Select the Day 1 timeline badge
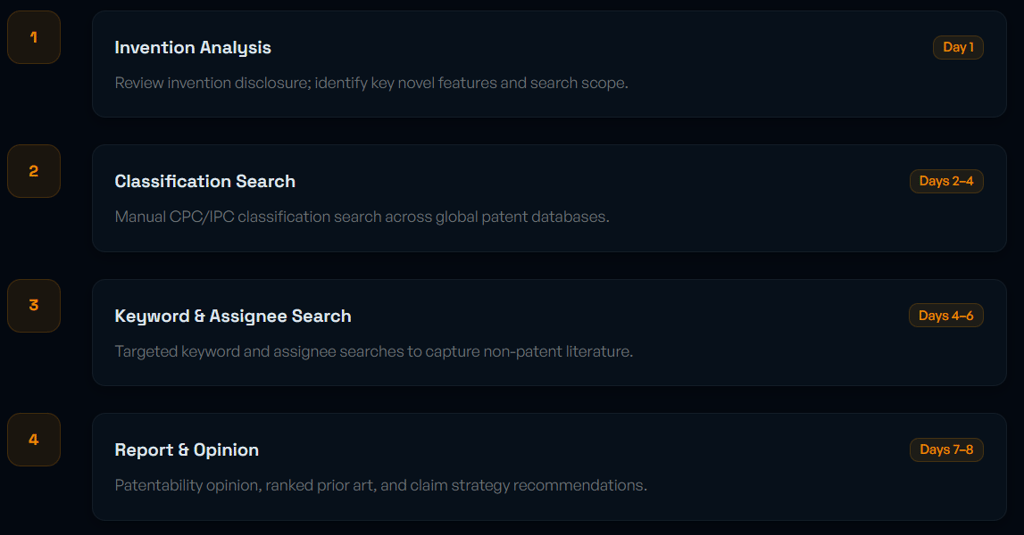 click(x=958, y=47)
